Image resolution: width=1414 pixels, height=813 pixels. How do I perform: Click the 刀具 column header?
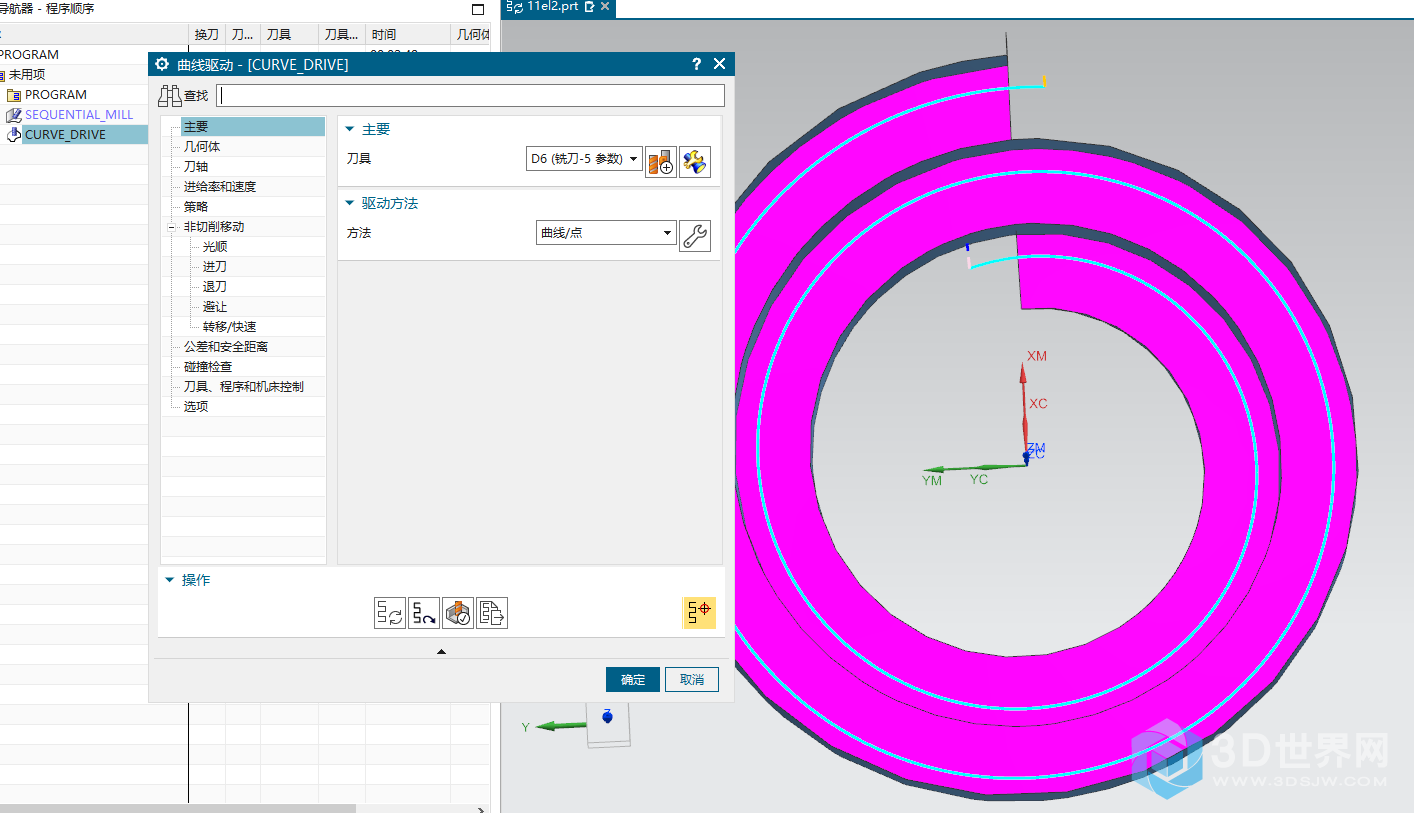[x=290, y=34]
